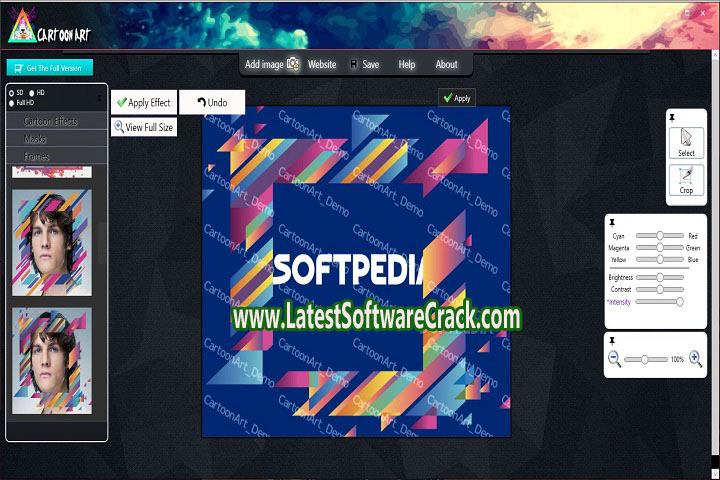Choose the Full HD radio option
The image size is (720, 480).
(11, 103)
